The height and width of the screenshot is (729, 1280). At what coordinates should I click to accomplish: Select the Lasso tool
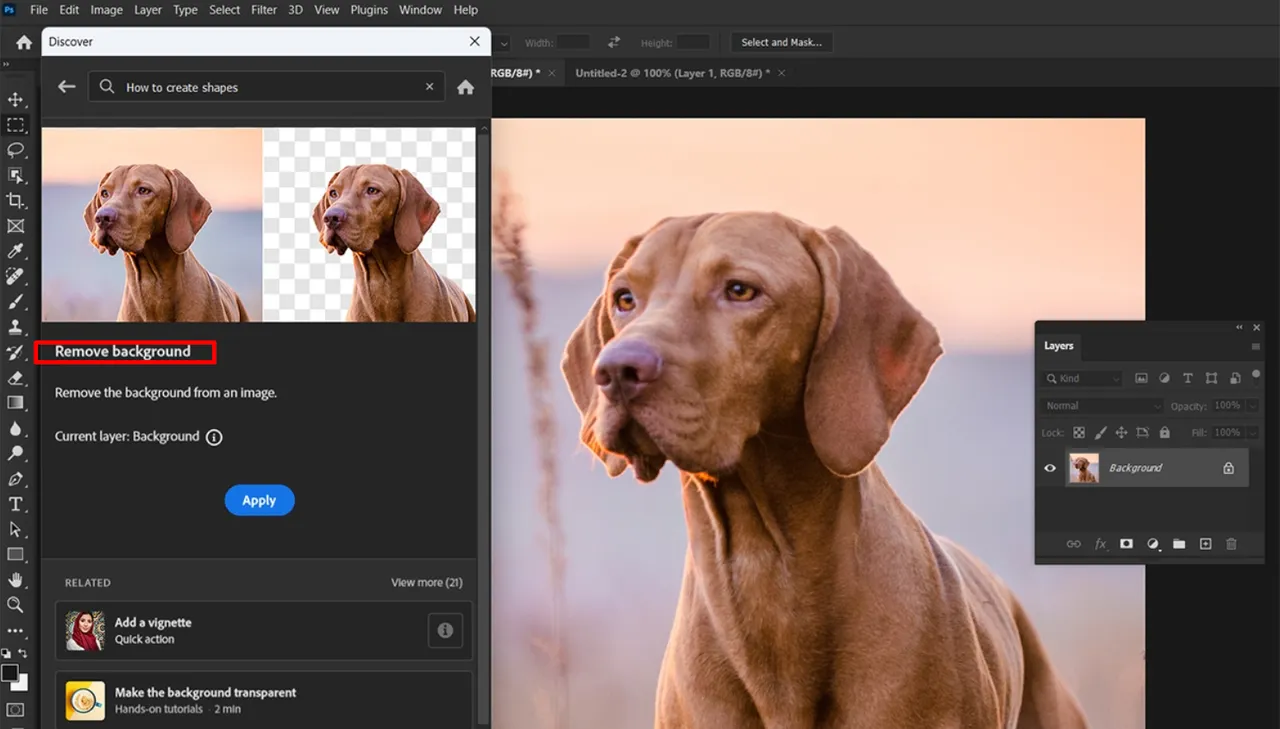pos(16,150)
